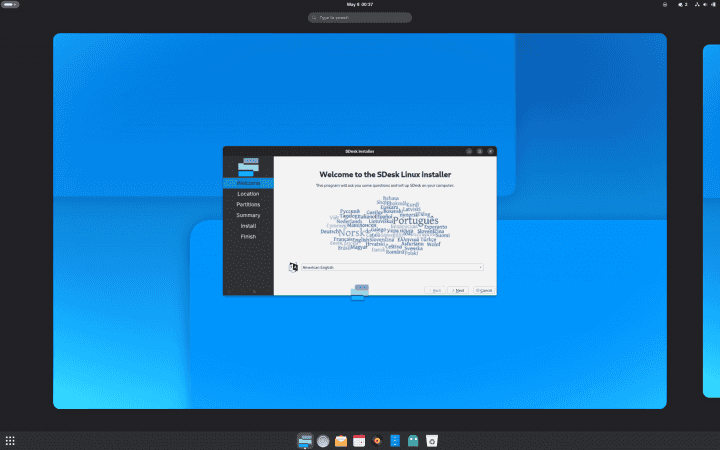Open the calendar app from the dock
720x450 pixels.
[x=359, y=441]
